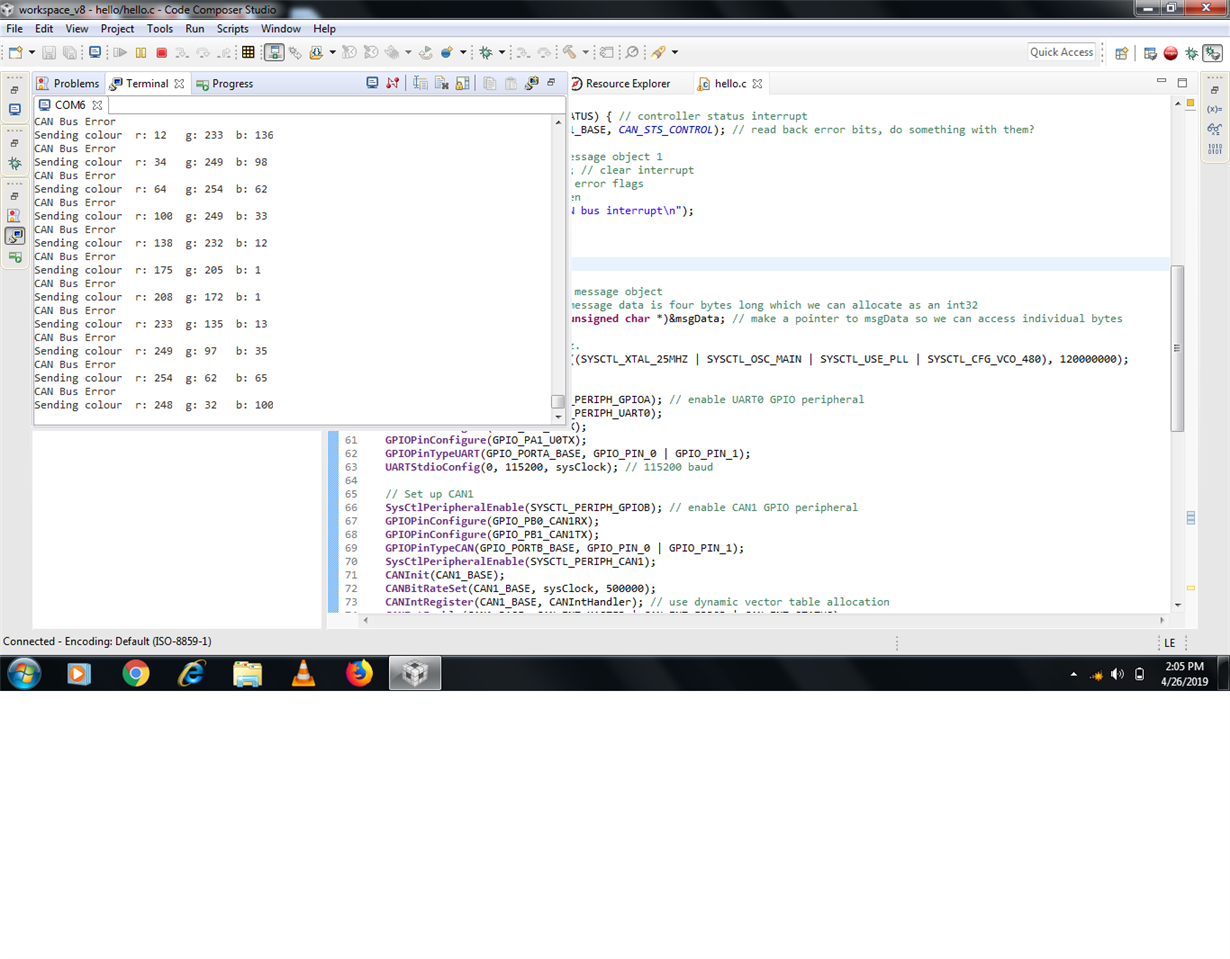Click the Chrome icon in the taskbar
The height and width of the screenshot is (959, 1230).
coord(136,674)
